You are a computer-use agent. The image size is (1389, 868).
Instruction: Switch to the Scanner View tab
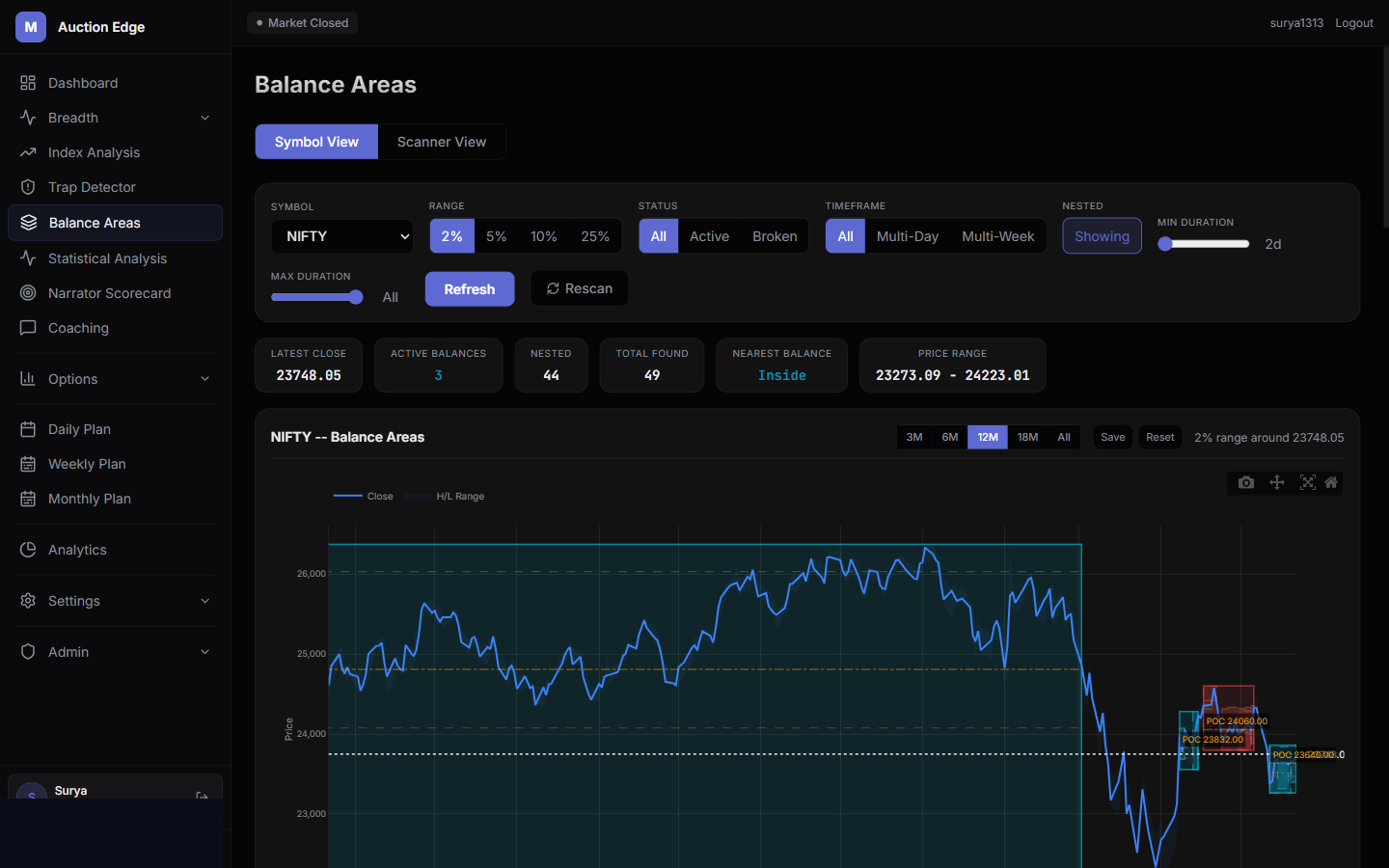point(442,142)
